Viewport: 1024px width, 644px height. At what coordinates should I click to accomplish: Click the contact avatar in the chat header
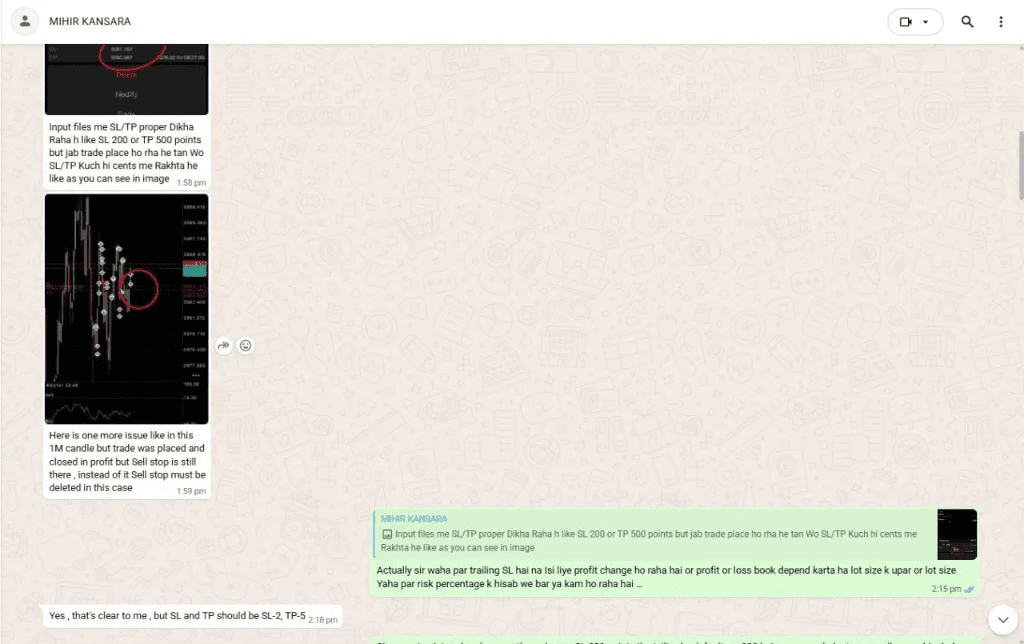click(x=24, y=21)
